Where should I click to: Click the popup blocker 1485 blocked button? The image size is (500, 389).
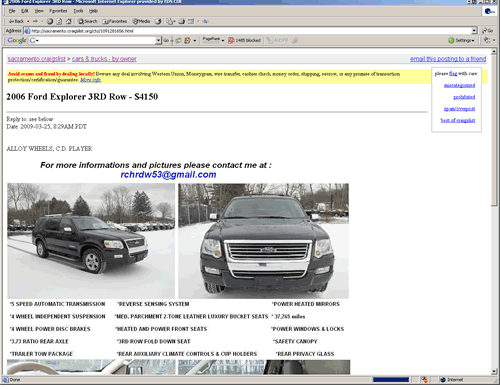pos(244,40)
